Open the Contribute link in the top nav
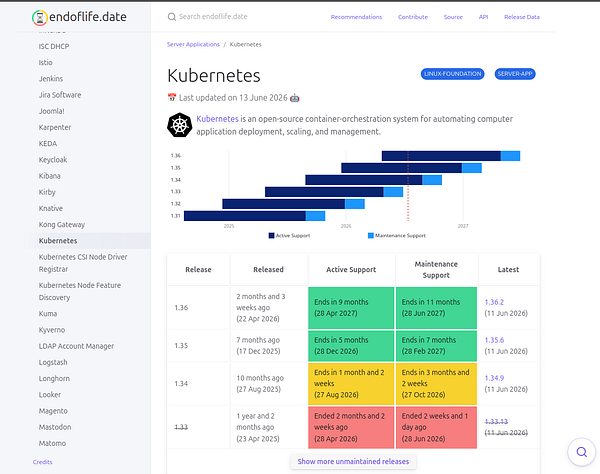This screenshot has width=600, height=474. coord(413,17)
